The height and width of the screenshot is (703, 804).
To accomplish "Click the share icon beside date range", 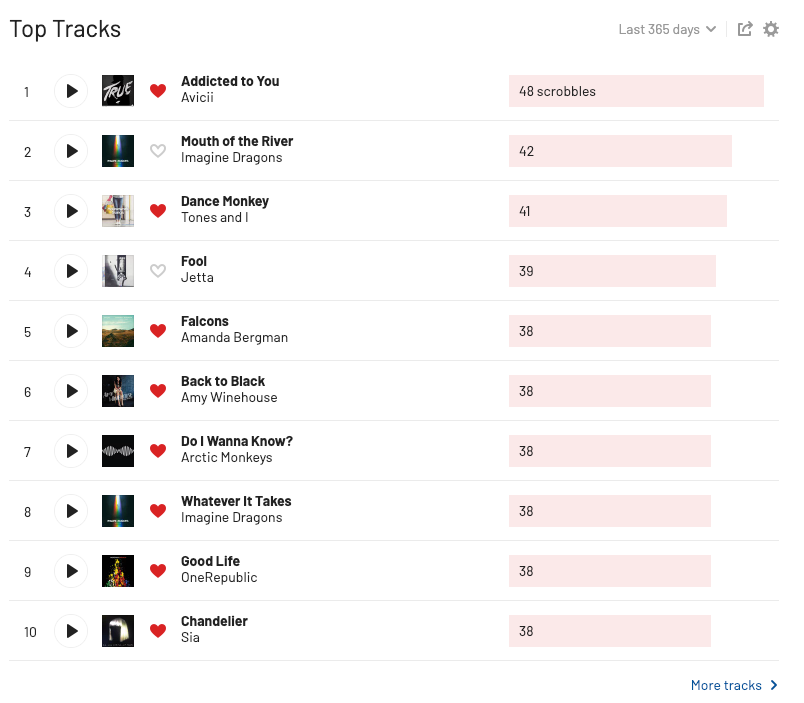I will click(745, 29).
